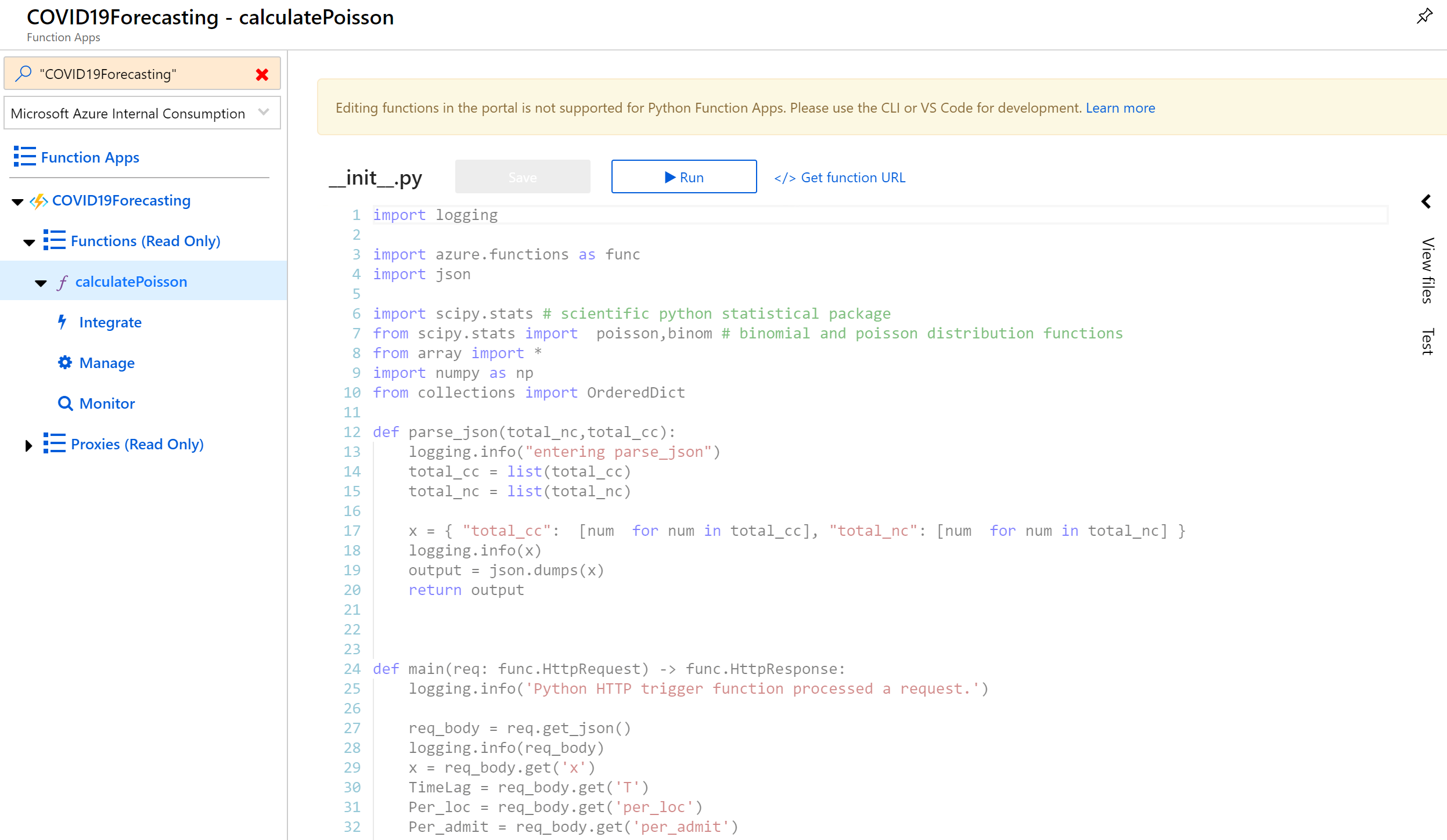Click the Integrate lightning icon
Image resolution: width=1447 pixels, height=840 pixels.
[63, 322]
